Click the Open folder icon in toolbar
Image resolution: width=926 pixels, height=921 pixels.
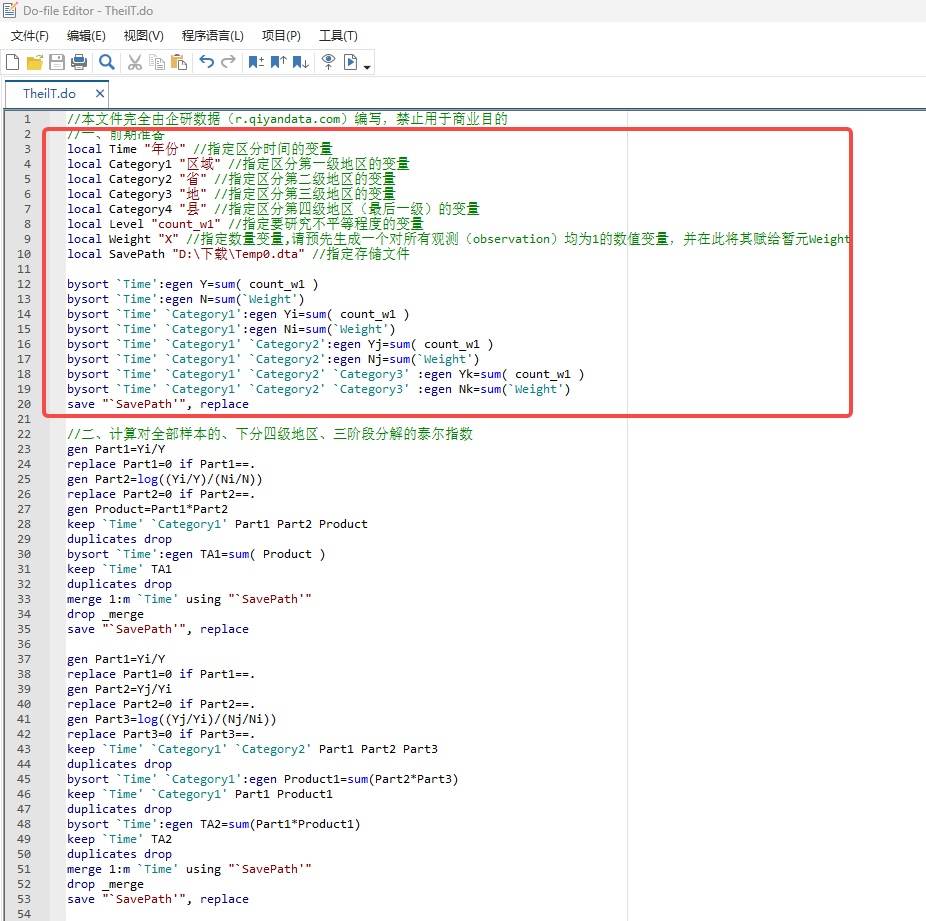[x=35, y=63]
